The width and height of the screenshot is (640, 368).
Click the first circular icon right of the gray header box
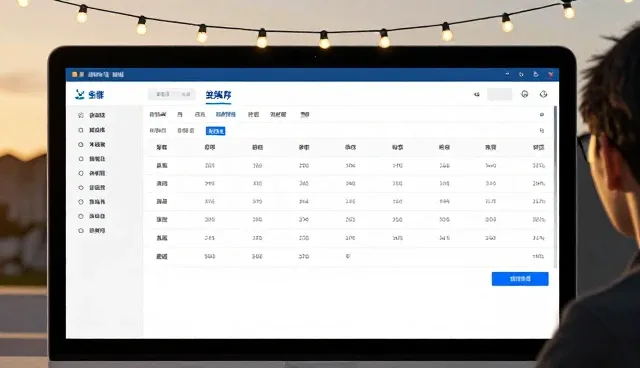[524, 94]
